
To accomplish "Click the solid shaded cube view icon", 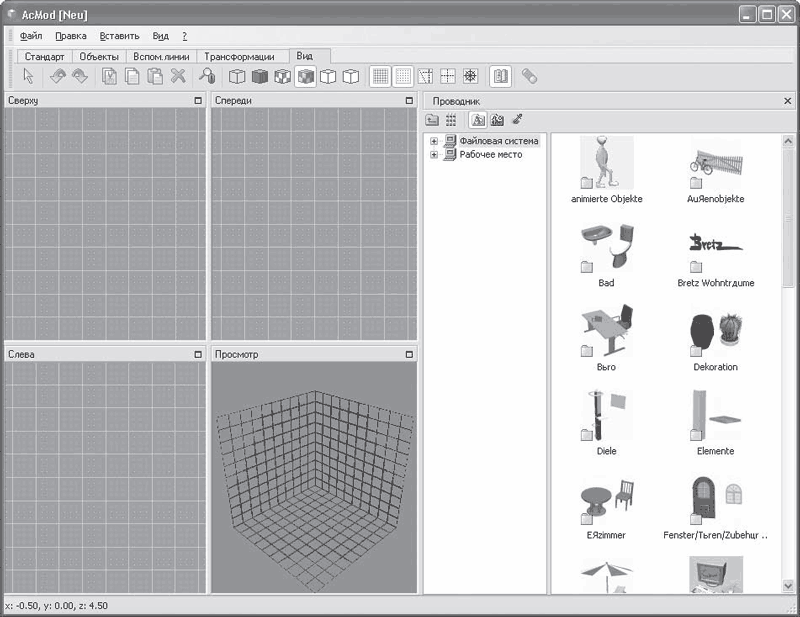I will point(260,76).
